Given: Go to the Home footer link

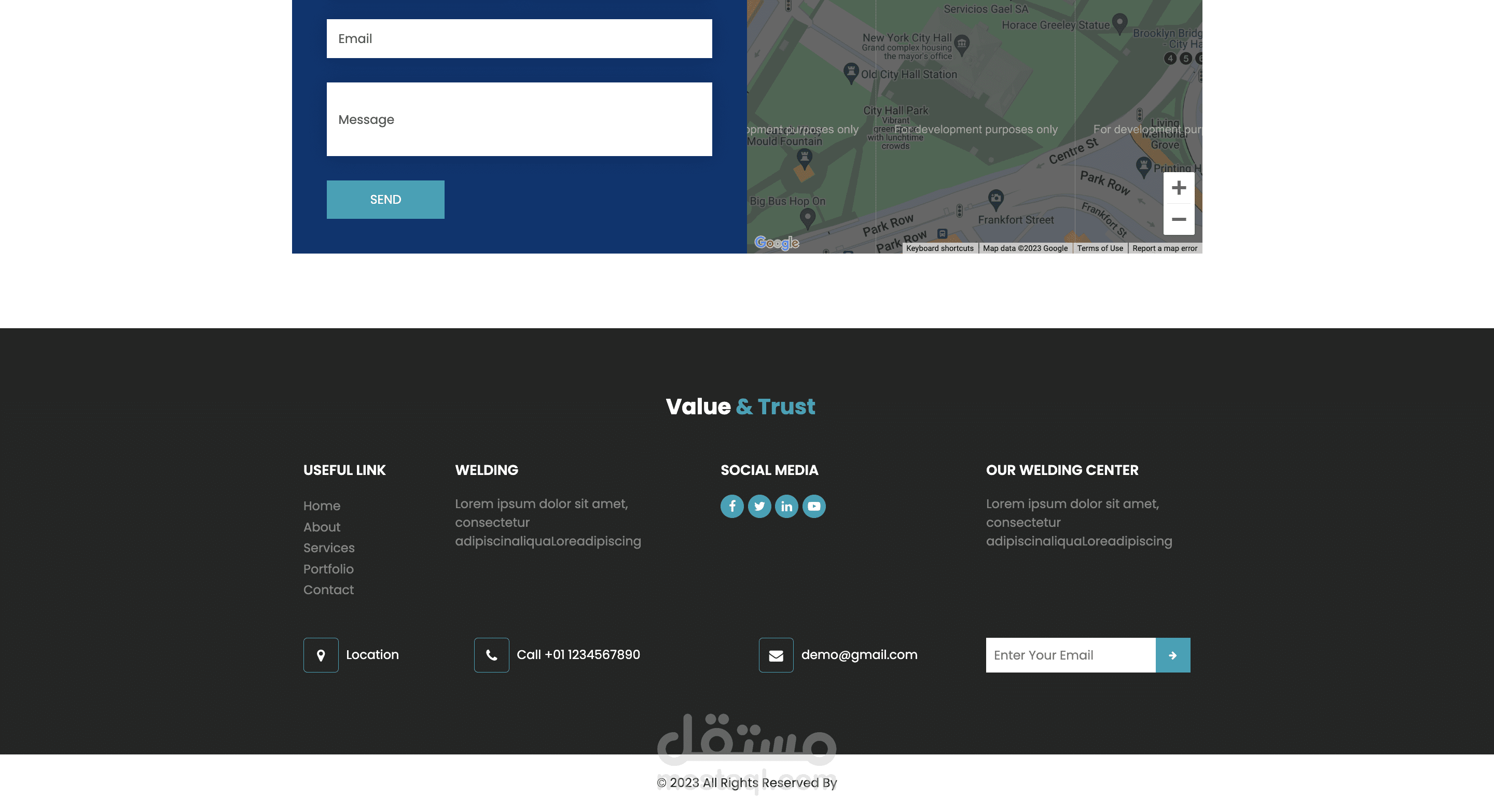Looking at the screenshot, I should (x=322, y=506).
